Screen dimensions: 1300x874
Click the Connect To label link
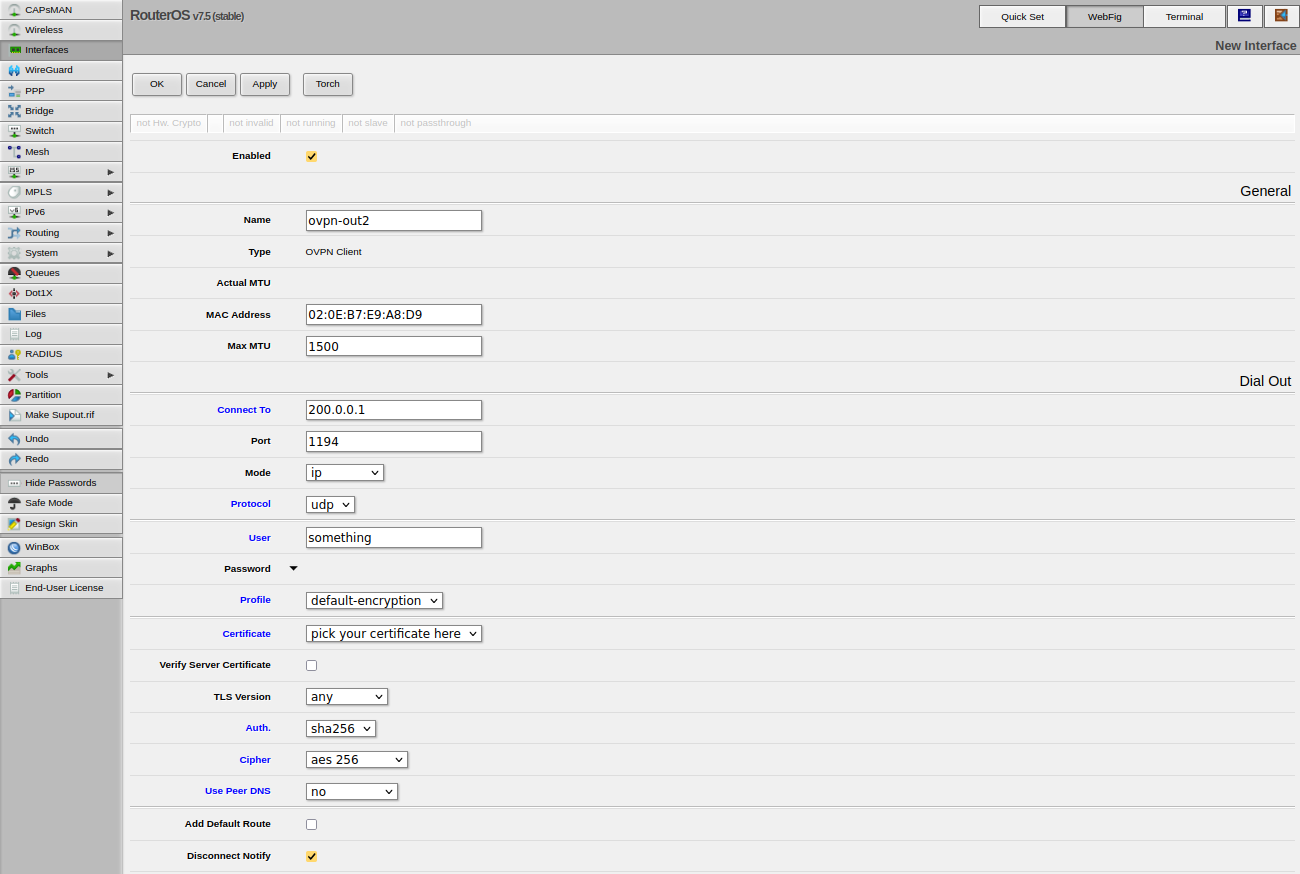244,410
